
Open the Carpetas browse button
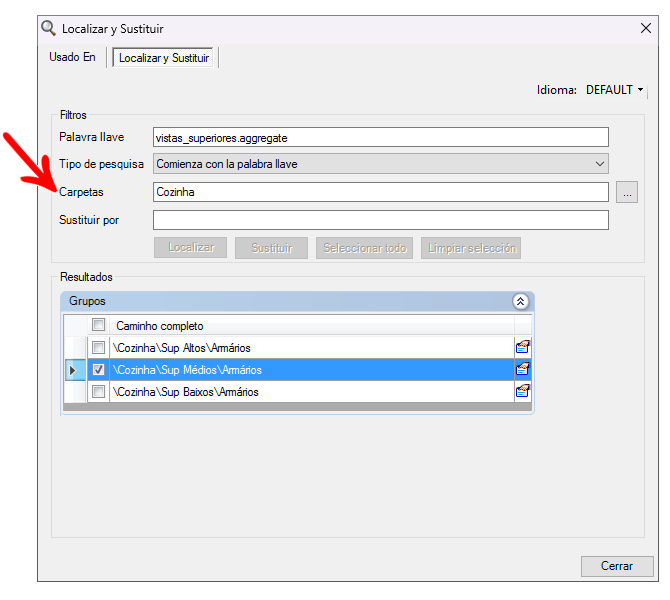click(627, 192)
